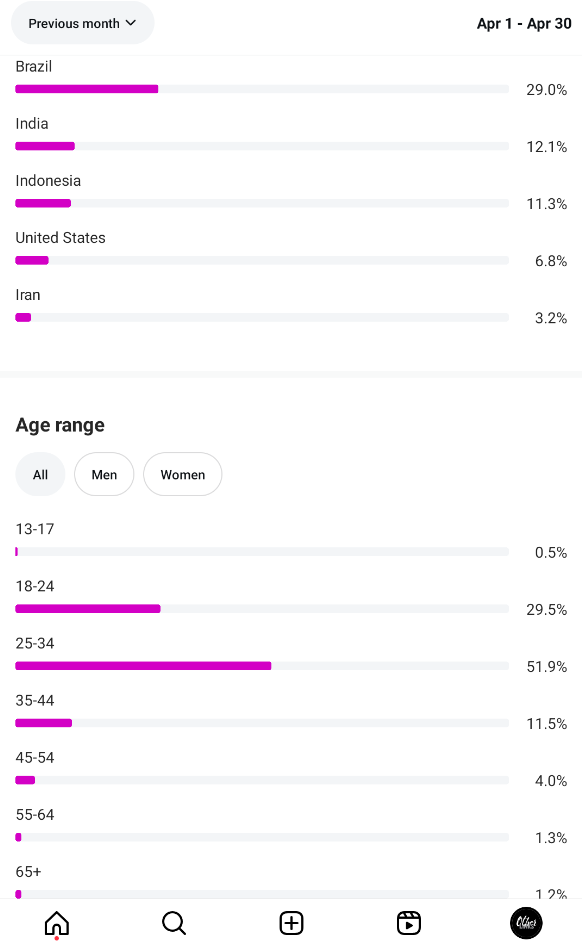This screenshot has width=582, height=945.
Task: Select the 25-34 age range bar
Action: point(262,666)
